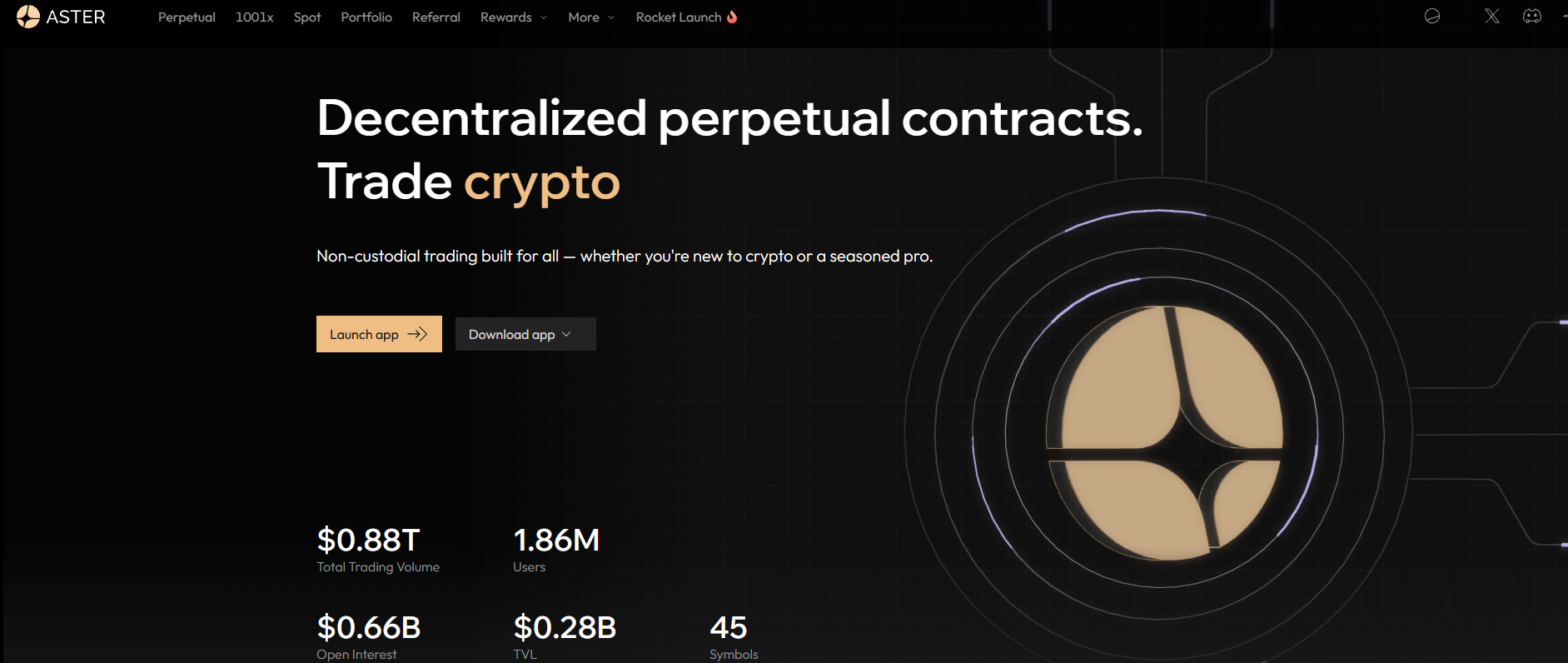This screenshot has height=663, width=1568.
Task: Open the Rocket Launch link
Action: [x=678, y=17]
